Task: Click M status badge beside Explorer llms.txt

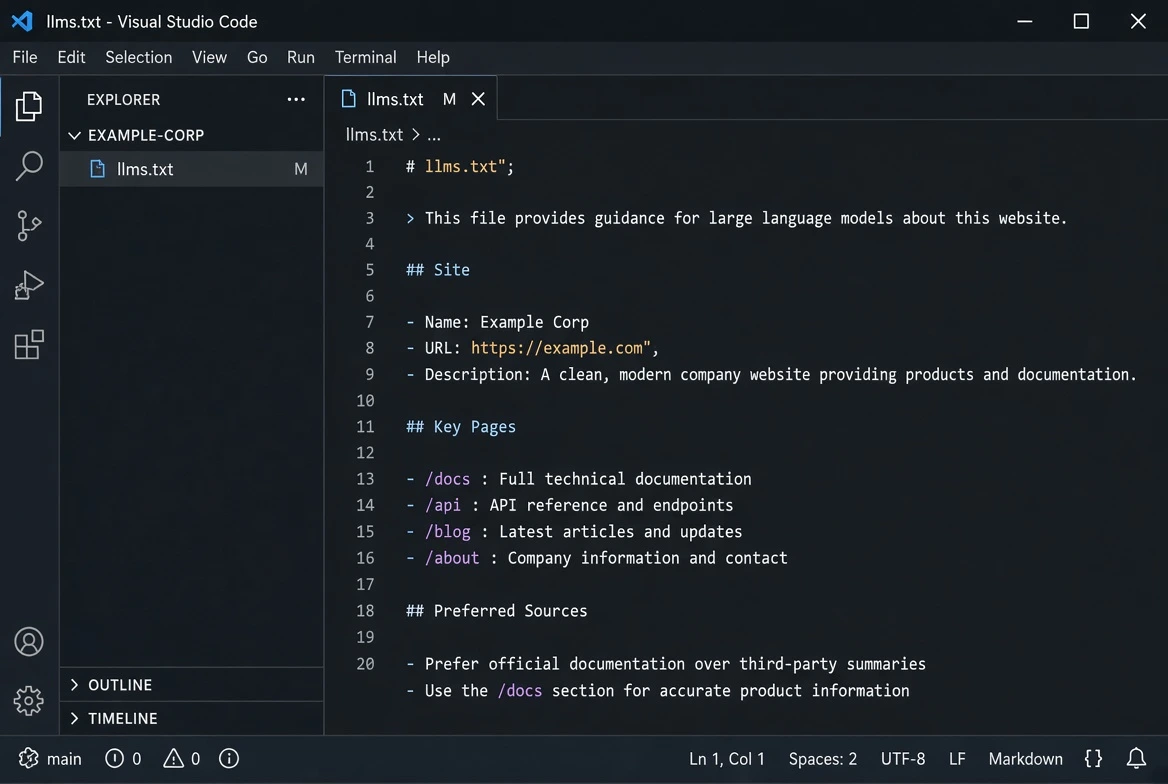Action: [300, 169]
